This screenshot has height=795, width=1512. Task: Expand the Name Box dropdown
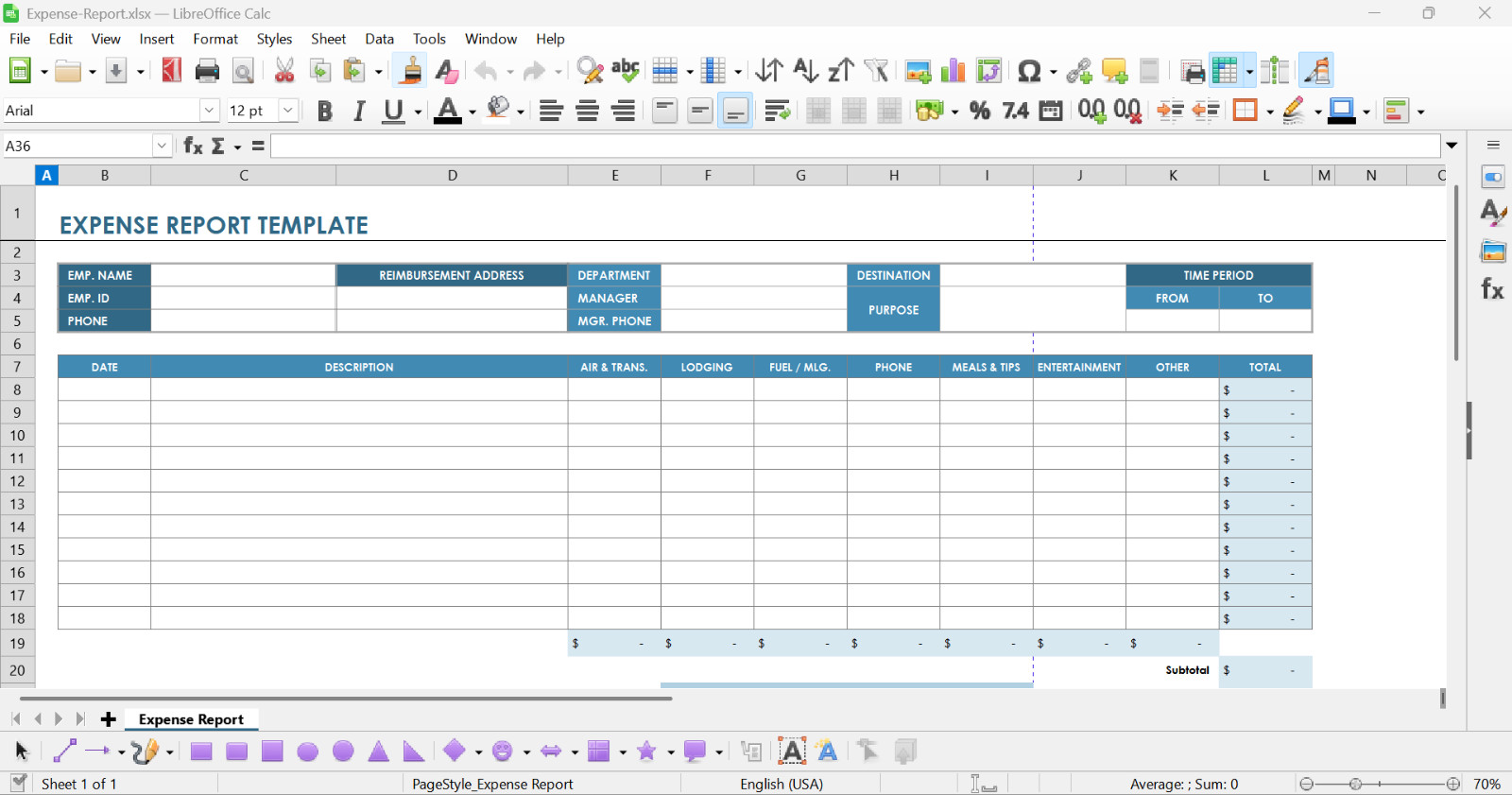(x=162, y=146)
